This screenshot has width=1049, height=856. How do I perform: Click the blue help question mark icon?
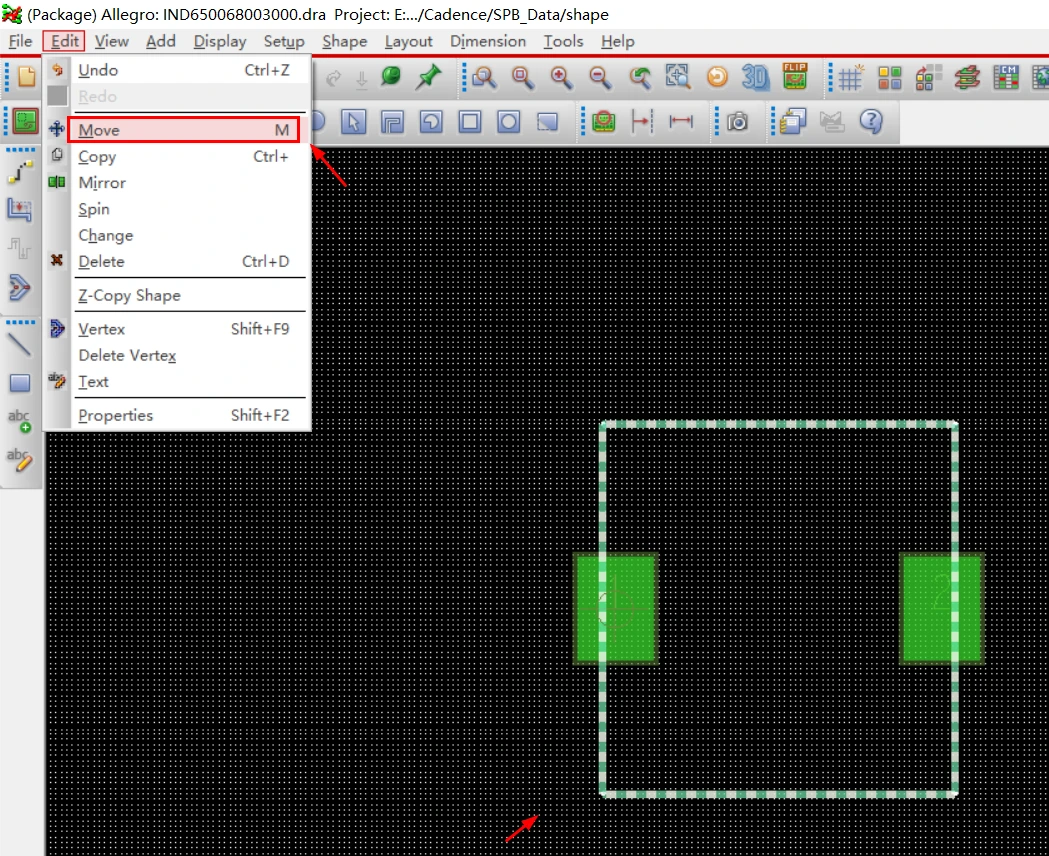(871, 121)
